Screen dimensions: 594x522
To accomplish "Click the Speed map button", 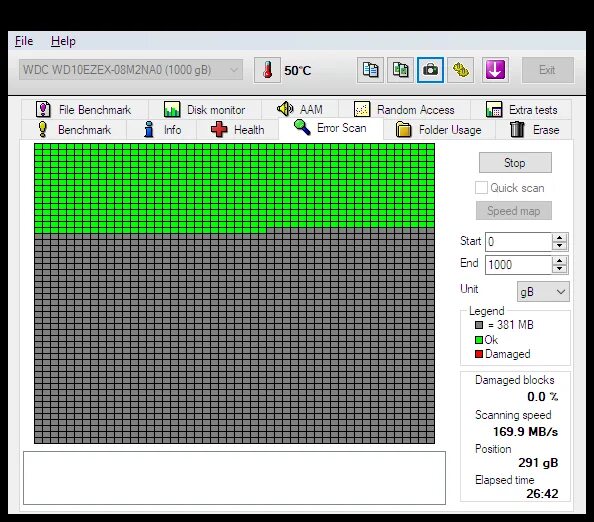I will click(514, 211).
